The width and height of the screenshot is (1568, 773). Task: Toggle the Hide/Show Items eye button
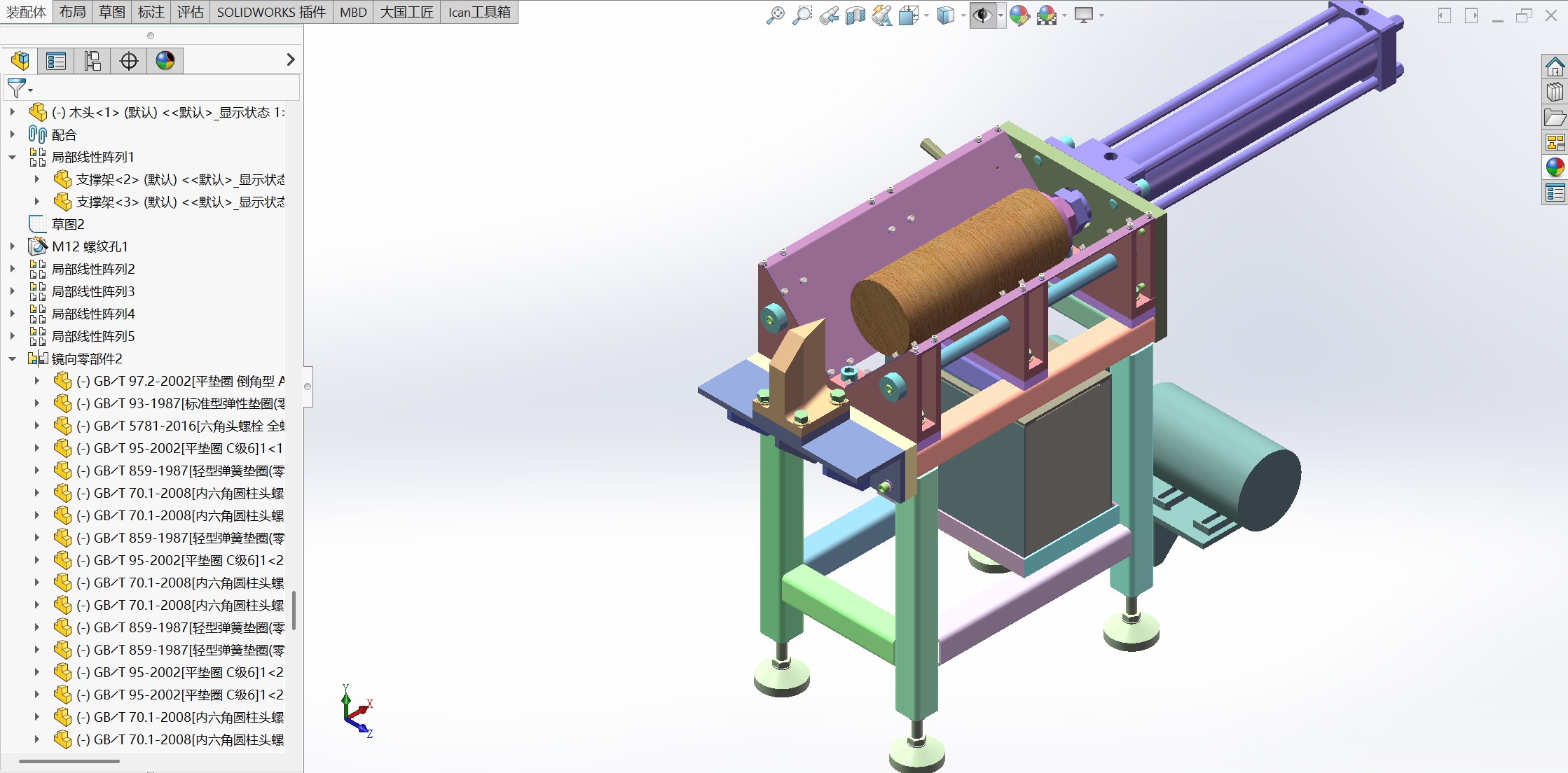(982, 15)
